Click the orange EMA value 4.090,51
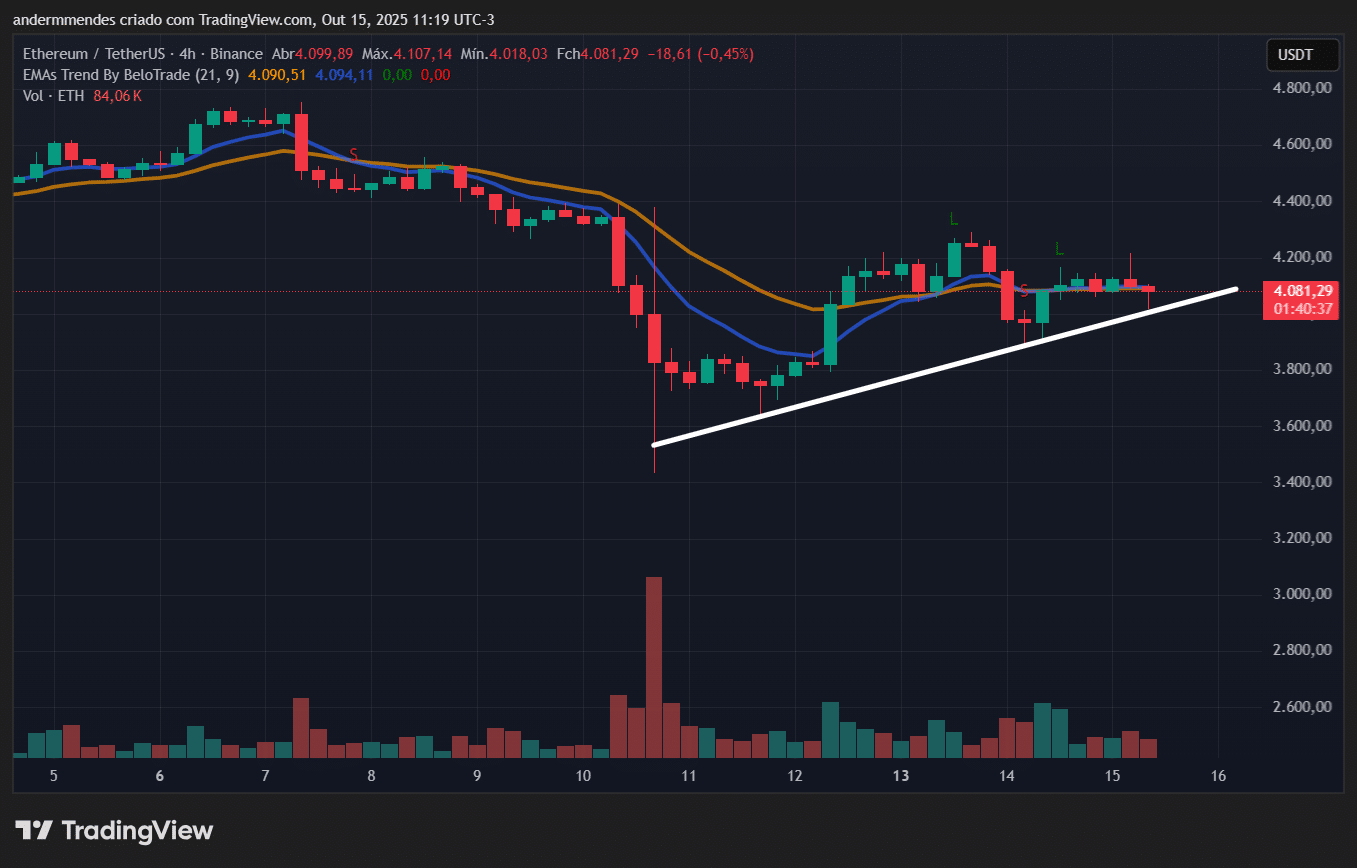Viewport: 1357px width, 868px height. [x=277, y=75]
